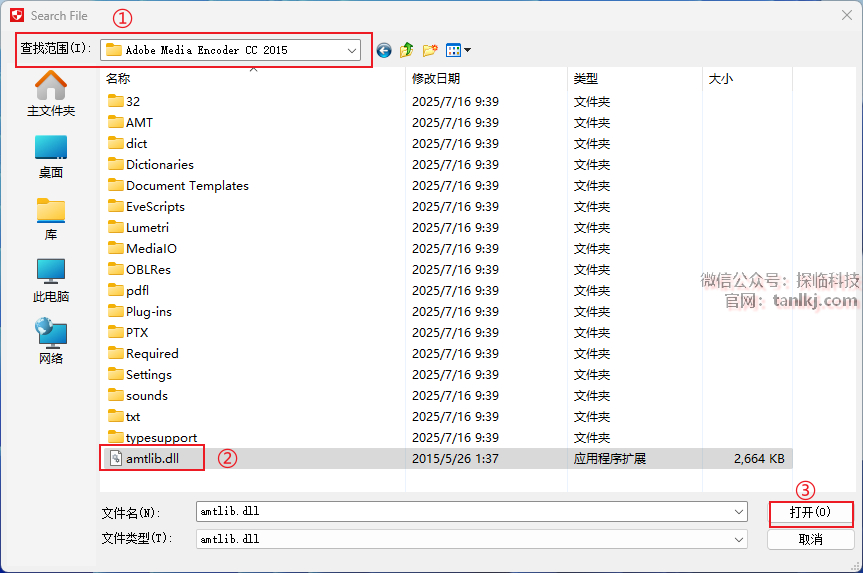
Task: Click the 2015/5/26 1:37 date cell
Action: (x=455, y=459)
